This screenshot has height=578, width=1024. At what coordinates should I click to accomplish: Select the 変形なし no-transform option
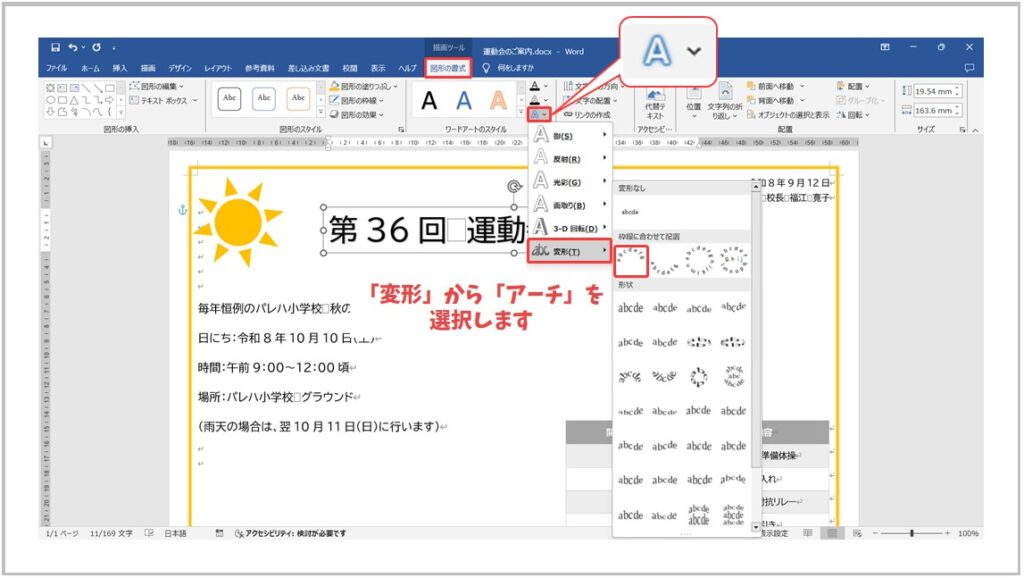pos(631,212)
